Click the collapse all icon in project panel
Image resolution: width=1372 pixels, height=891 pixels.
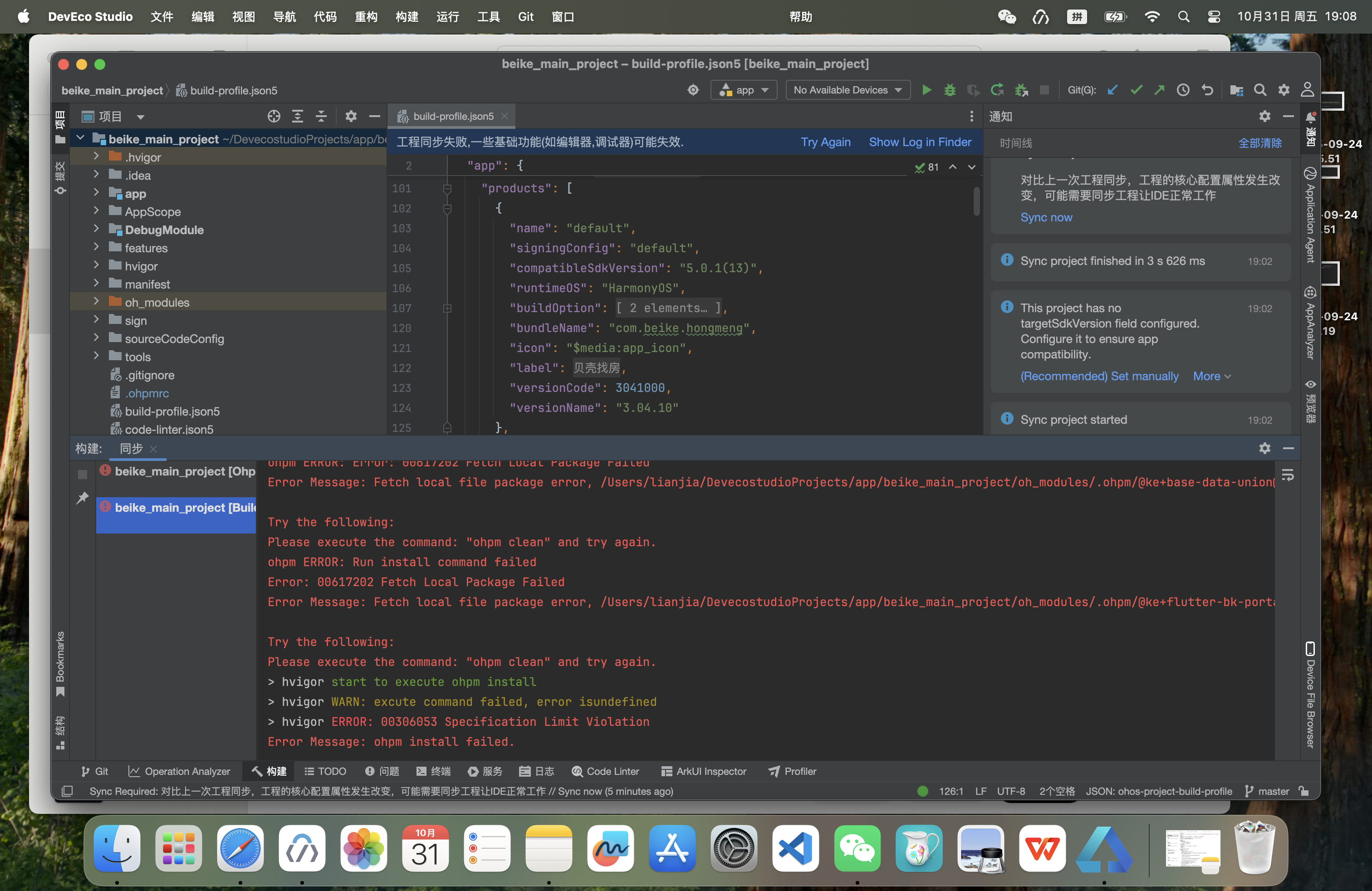[x=321, y=117]
